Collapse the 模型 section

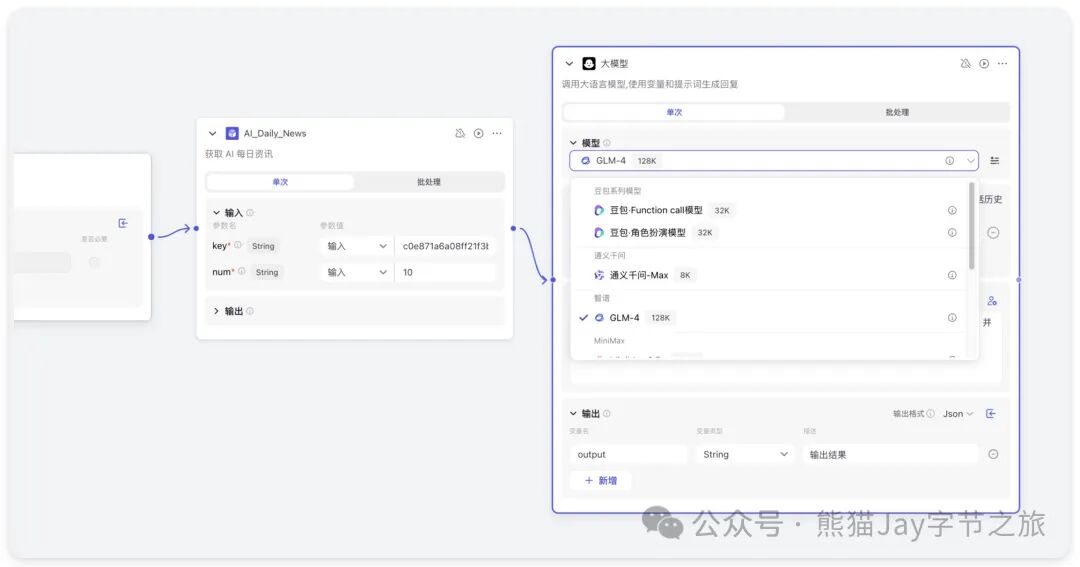[573, 143]
